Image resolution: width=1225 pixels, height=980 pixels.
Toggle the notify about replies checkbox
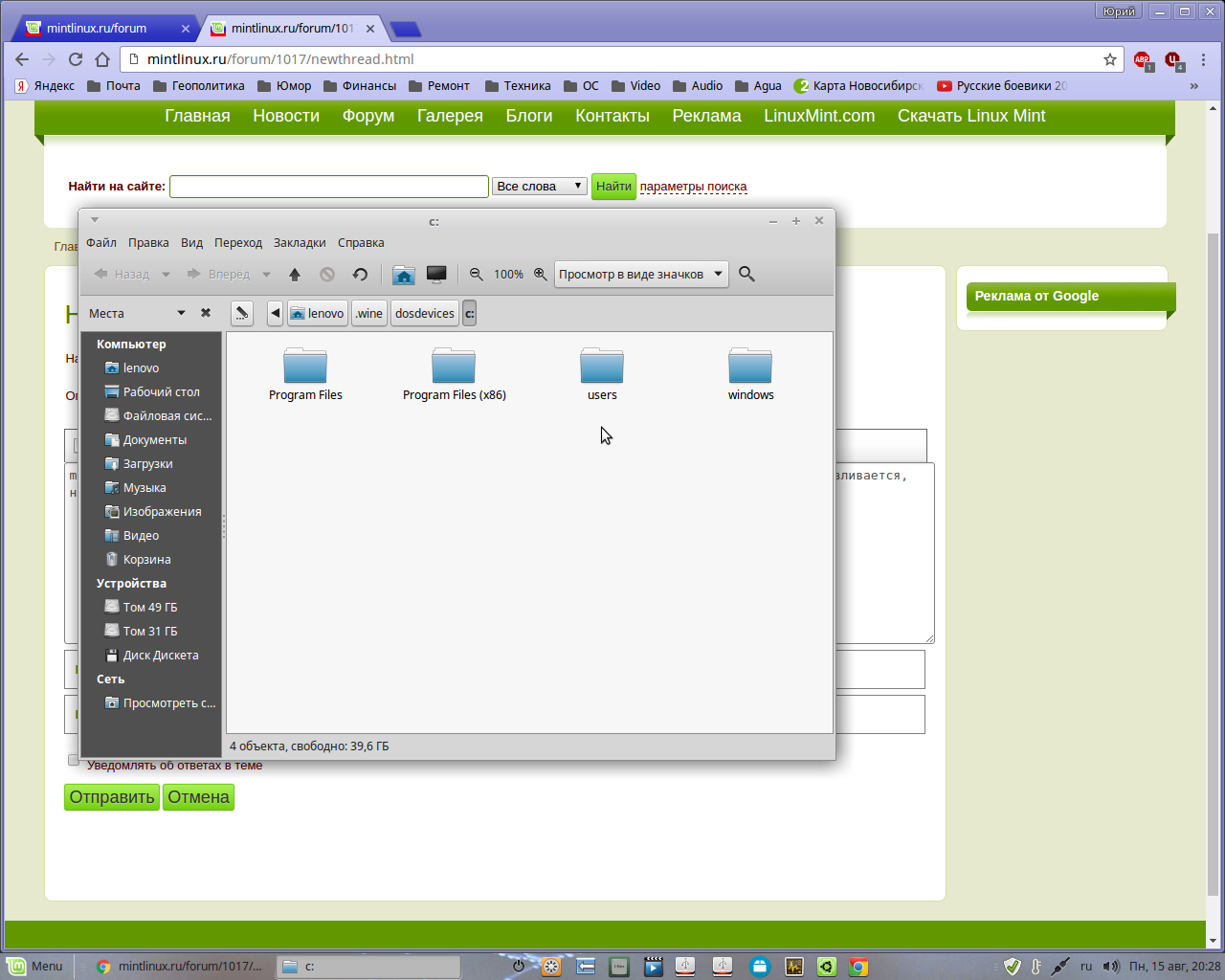(x=74, y=760)
